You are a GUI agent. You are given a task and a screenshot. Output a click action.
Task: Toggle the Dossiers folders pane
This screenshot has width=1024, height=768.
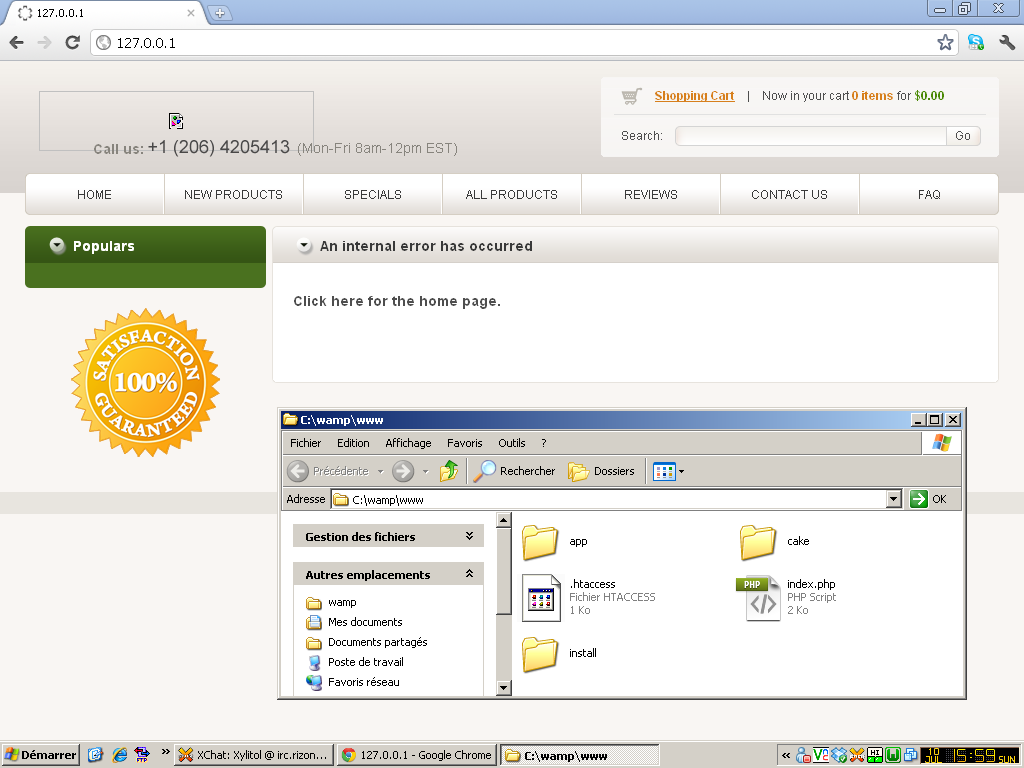(601, 471)
